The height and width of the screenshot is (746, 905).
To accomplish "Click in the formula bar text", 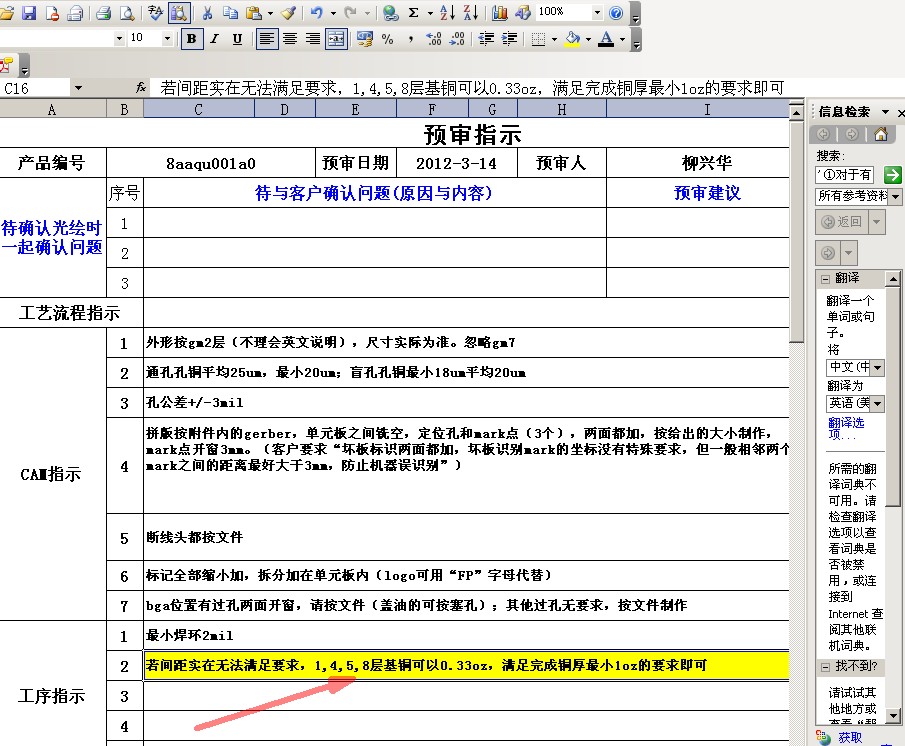I will coord(470,88).
